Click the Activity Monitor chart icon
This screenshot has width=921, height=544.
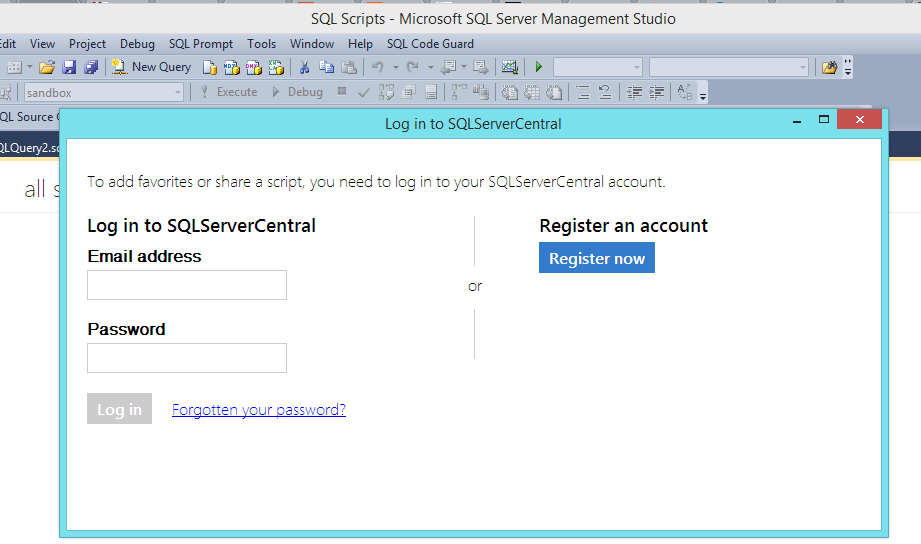pyautogui.click(x=510, y=67)
